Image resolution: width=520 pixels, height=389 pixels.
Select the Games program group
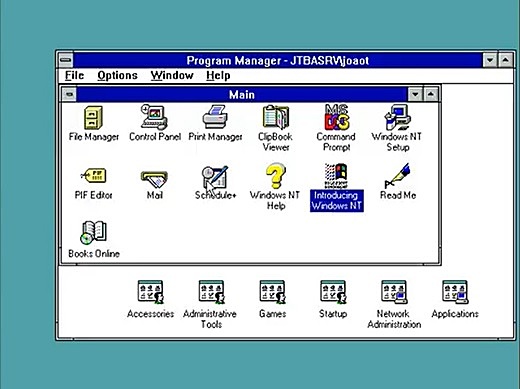click(272, 292)
